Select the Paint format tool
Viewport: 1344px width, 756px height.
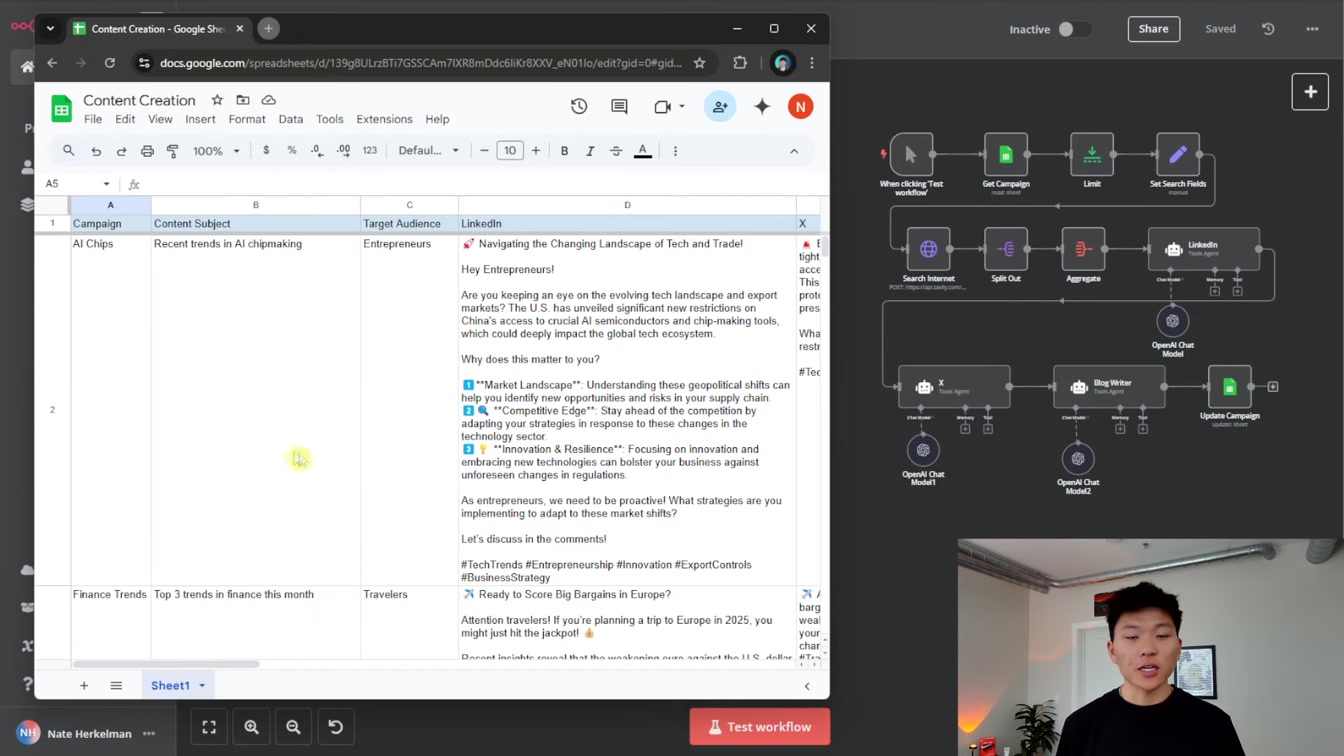pos(172,151)
